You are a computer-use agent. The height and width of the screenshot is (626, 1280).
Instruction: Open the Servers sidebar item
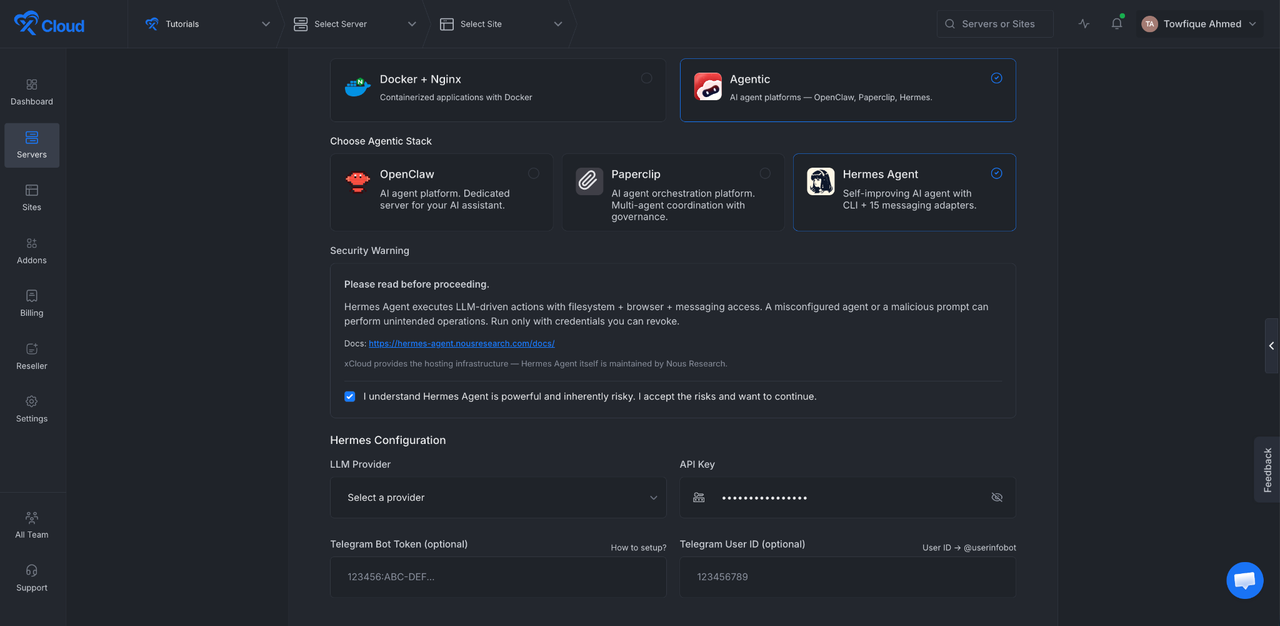(x=32, y=145)
